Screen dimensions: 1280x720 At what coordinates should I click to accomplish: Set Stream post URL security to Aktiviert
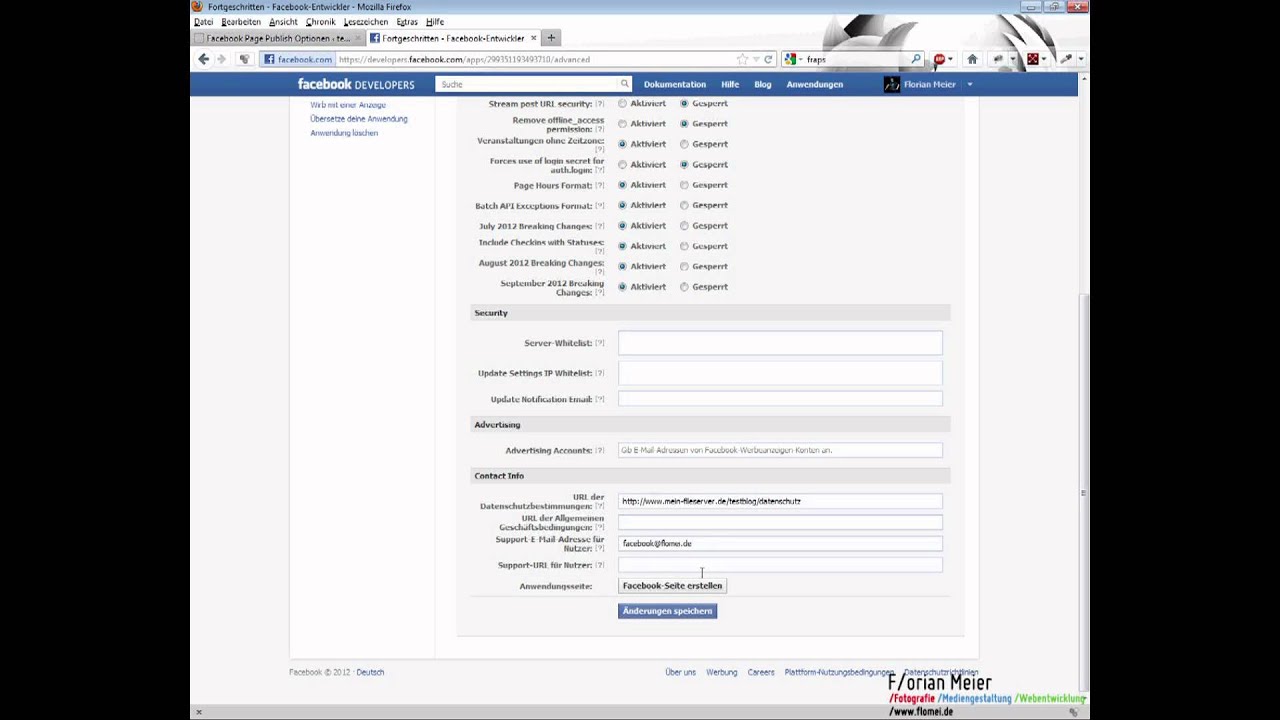click(x=623, y=103)
